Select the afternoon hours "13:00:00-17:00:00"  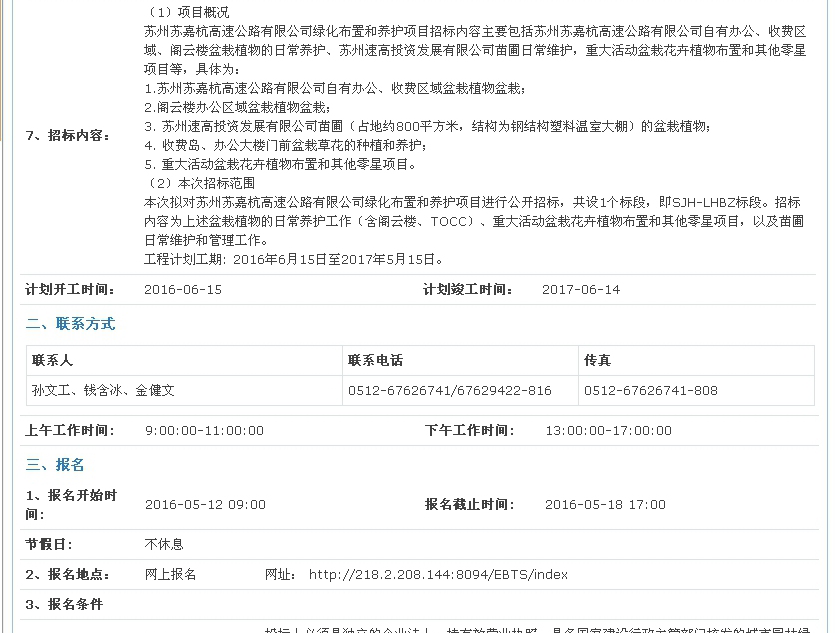pos(608,431)
